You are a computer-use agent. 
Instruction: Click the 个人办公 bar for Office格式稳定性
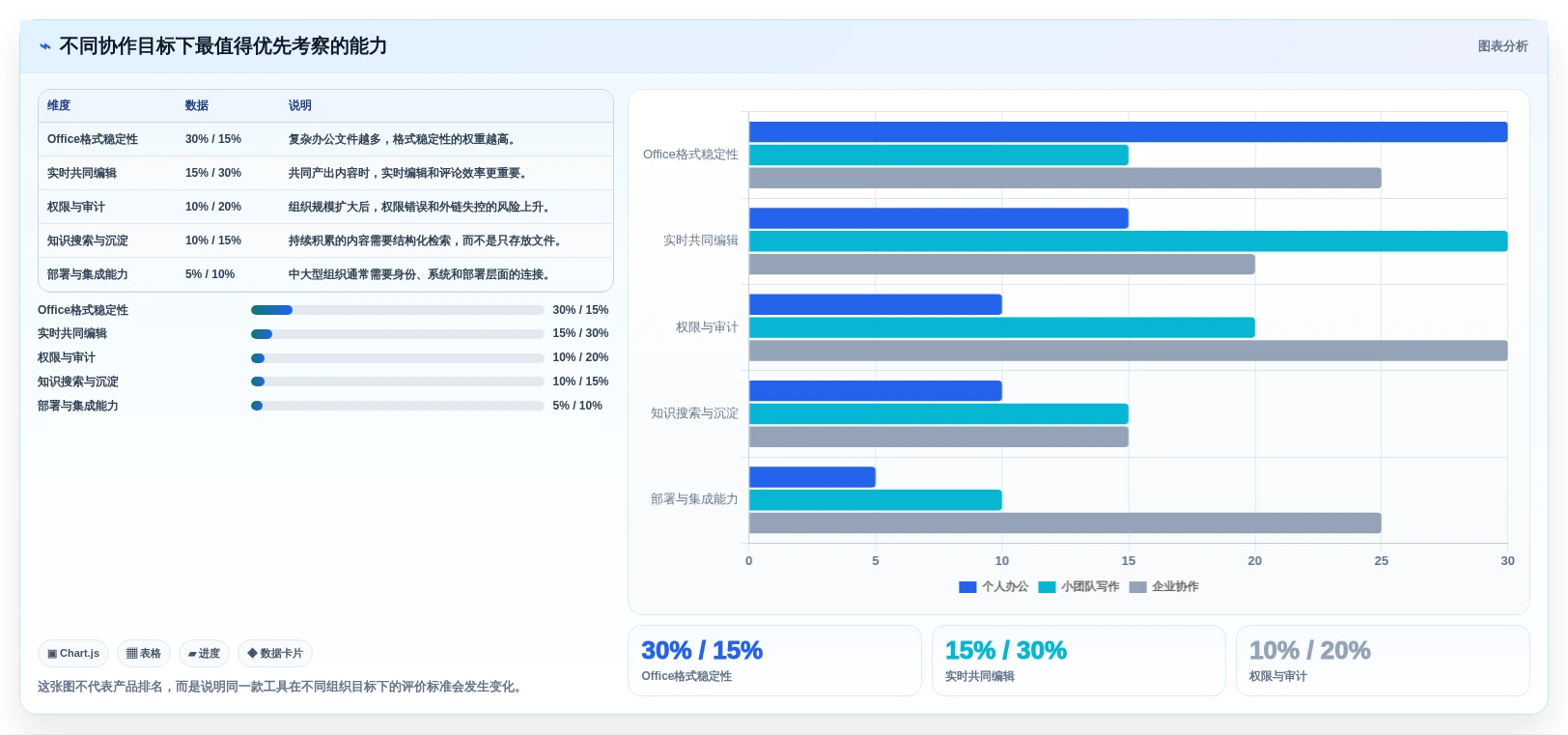[x=1128, y=132]
